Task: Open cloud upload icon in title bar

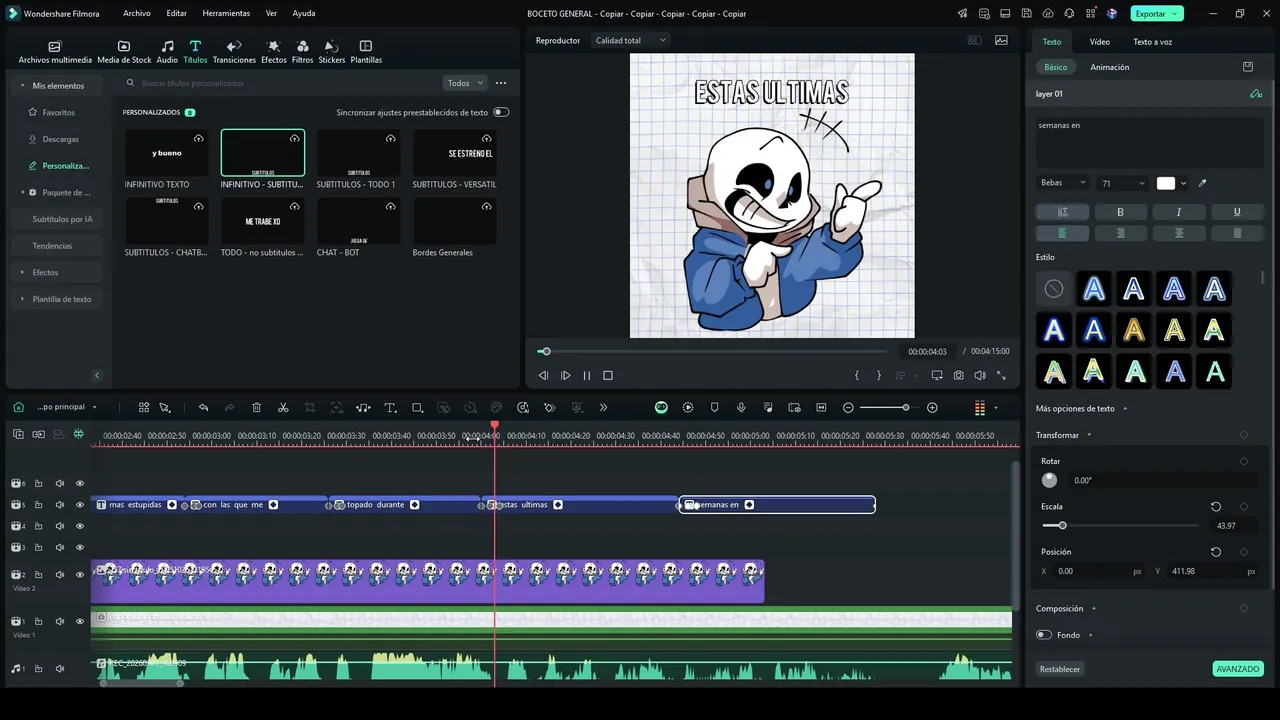Action: click(x=1048, y=14)
